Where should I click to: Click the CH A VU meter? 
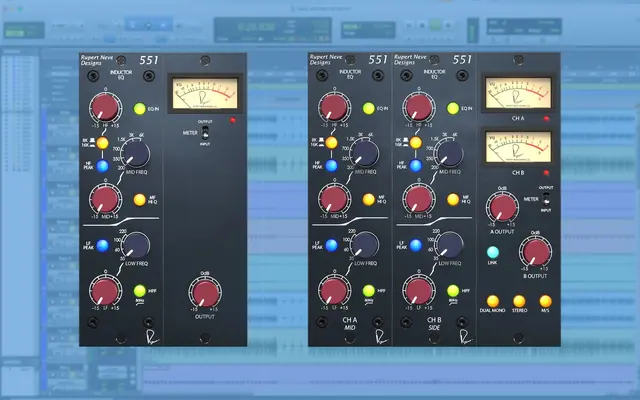point(518,93)
